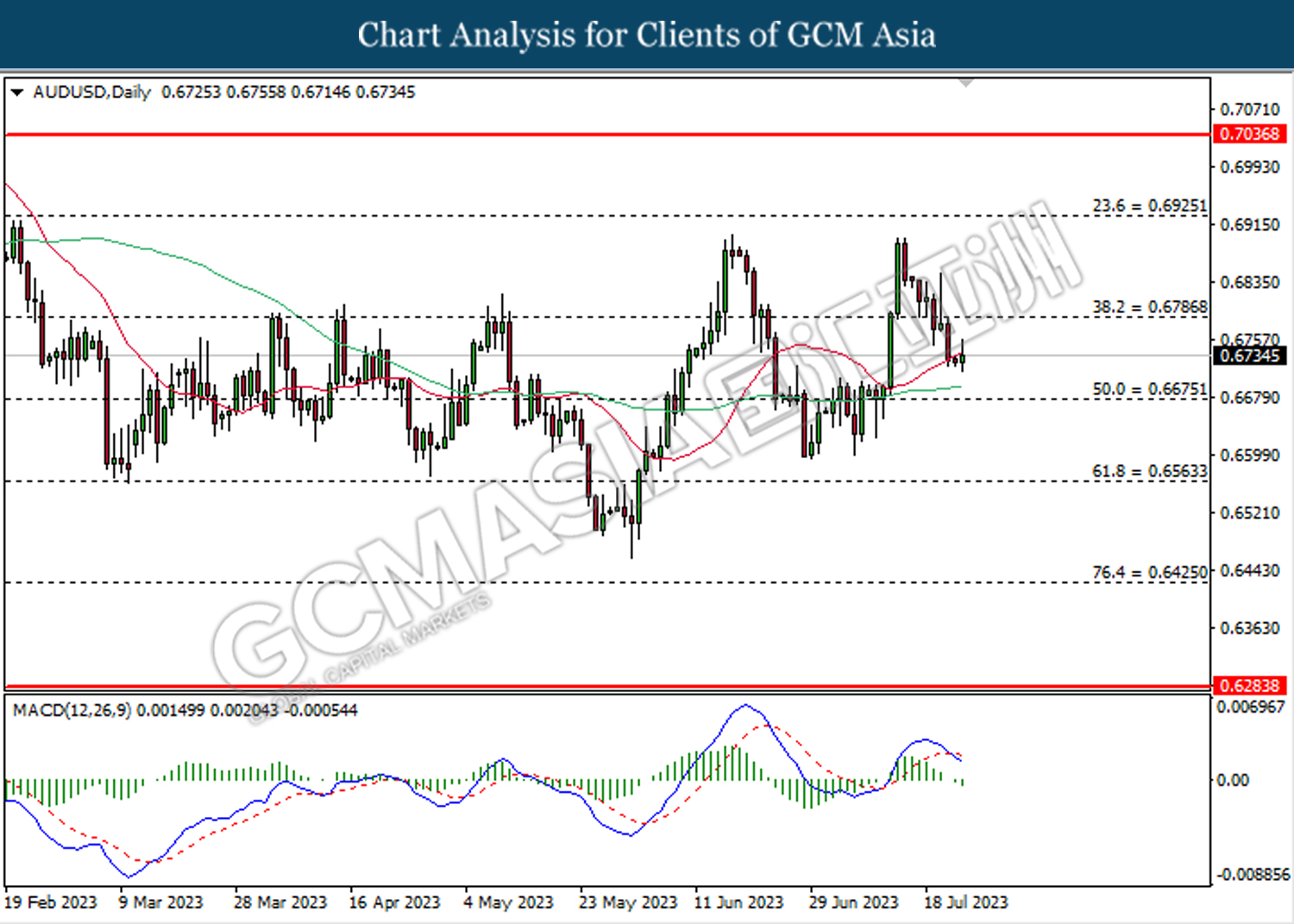Click the 0.65990 price axis value
The image size is (1294, 924).
click(x=1250, y=455)
